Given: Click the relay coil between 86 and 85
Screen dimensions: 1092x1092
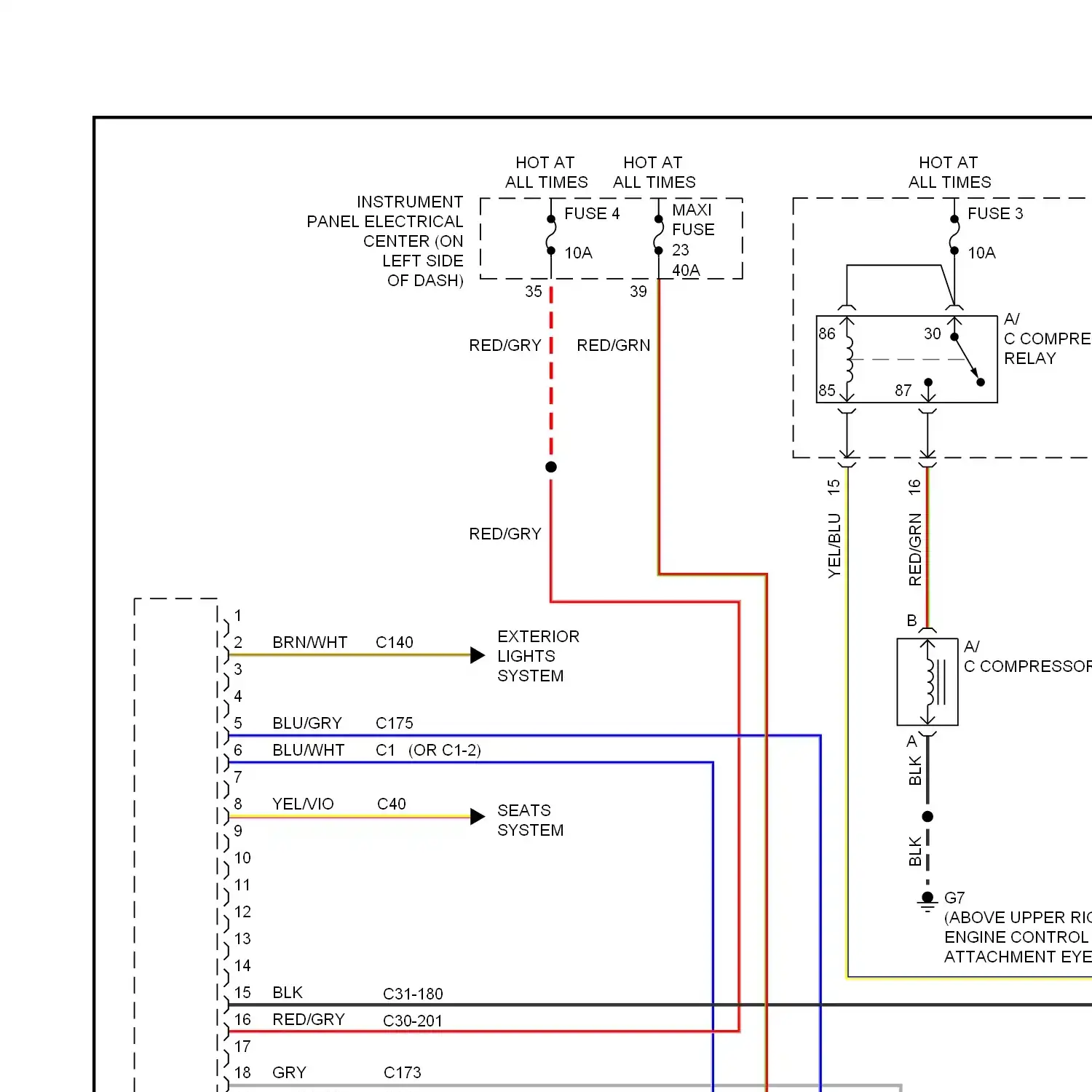Looking at the screenshot, I should (x=847, y=359).
